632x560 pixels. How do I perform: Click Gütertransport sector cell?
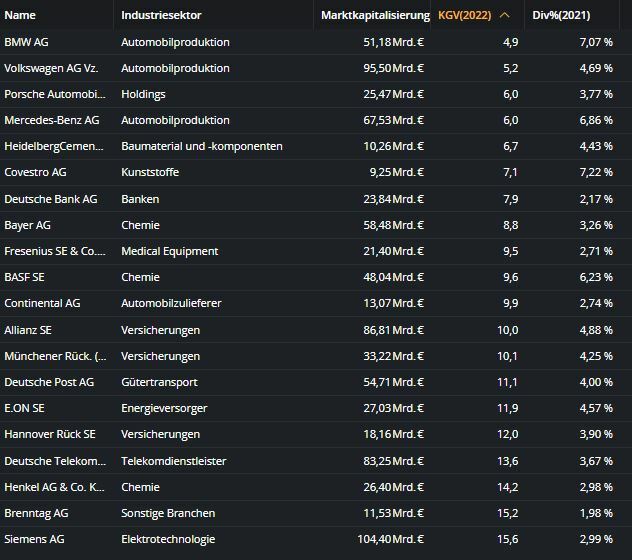(x=160, y=382)
